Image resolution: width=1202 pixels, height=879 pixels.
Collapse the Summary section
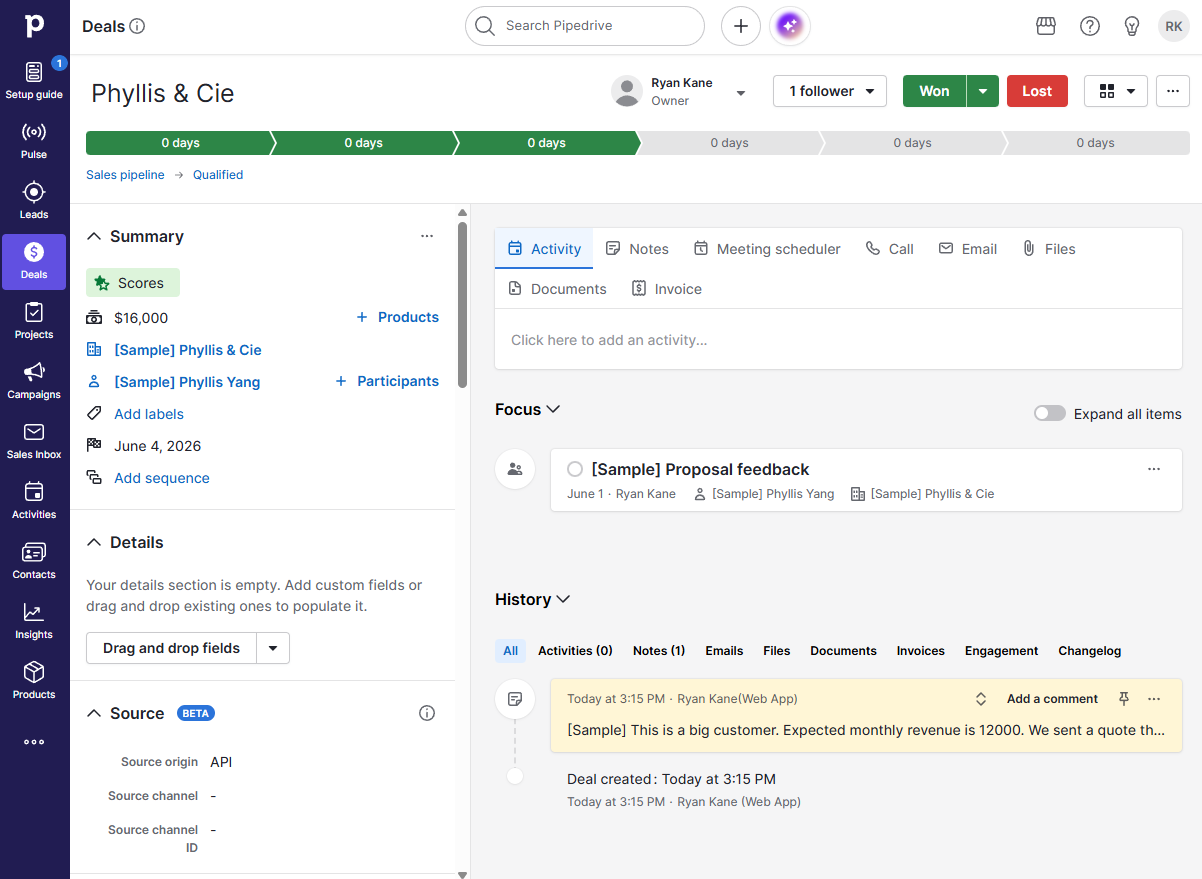coord(94,237)
